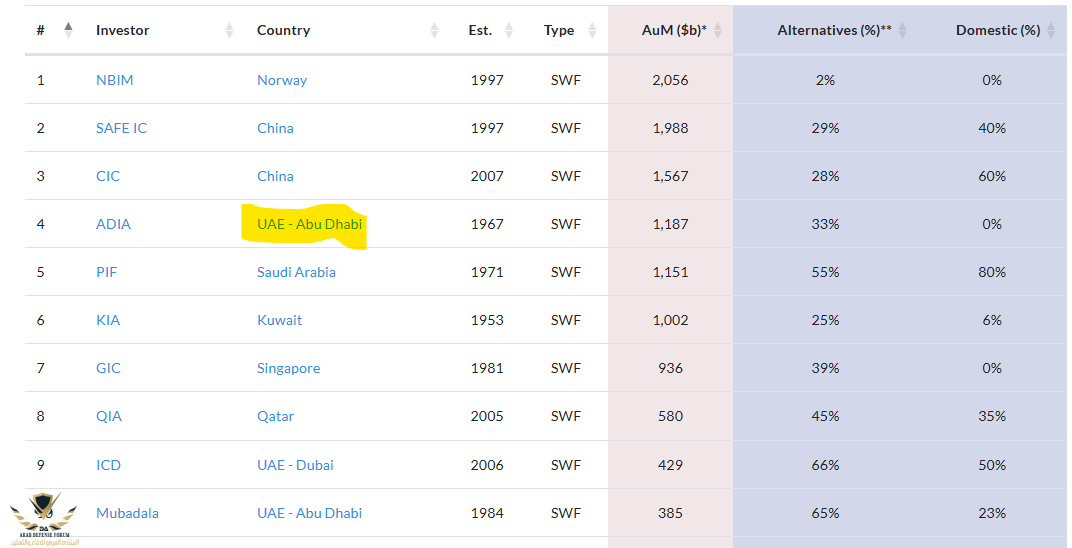Image resolution: width=1072 pixels, height=548 pixels.
Task: Select AuM value 429 for ICD
Action: coord(670,465)
